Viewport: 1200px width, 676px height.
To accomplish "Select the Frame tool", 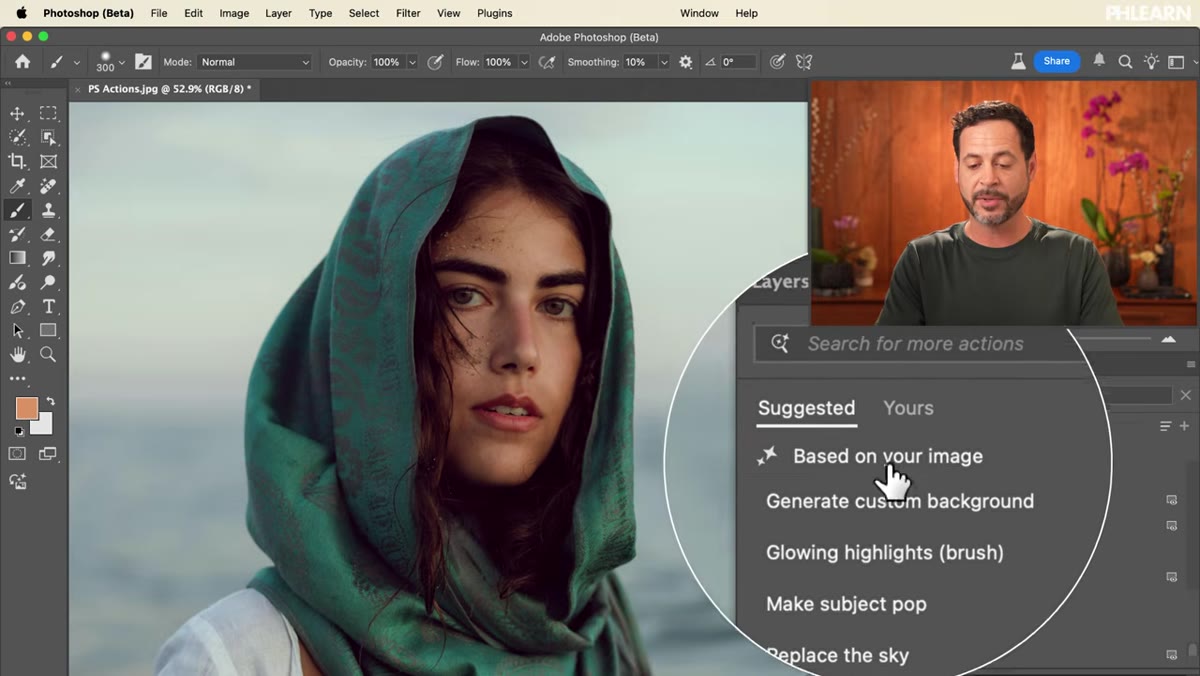I will [x=48, y=161].
